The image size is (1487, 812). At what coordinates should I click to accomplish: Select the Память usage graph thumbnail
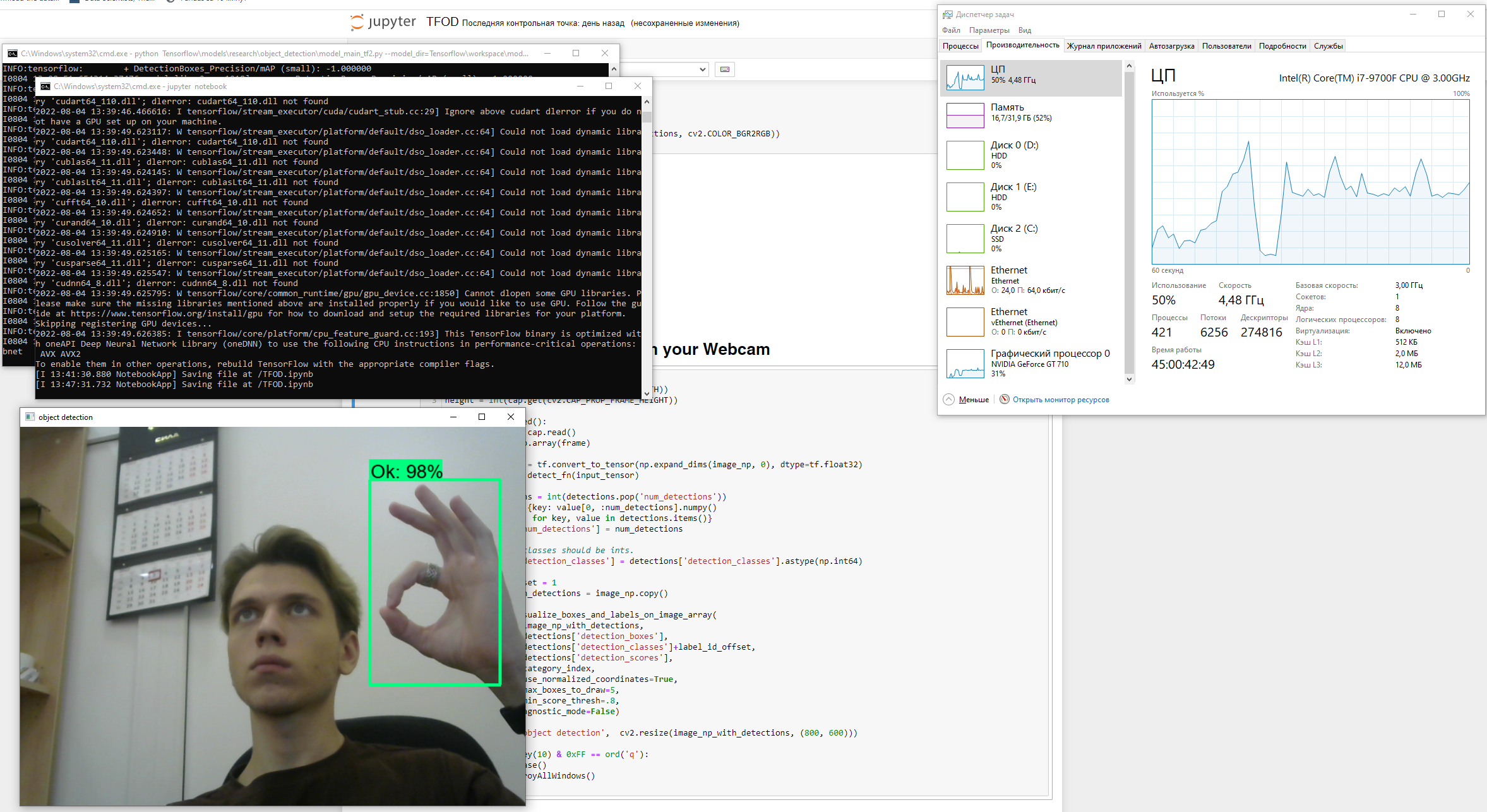pos(965,116)
